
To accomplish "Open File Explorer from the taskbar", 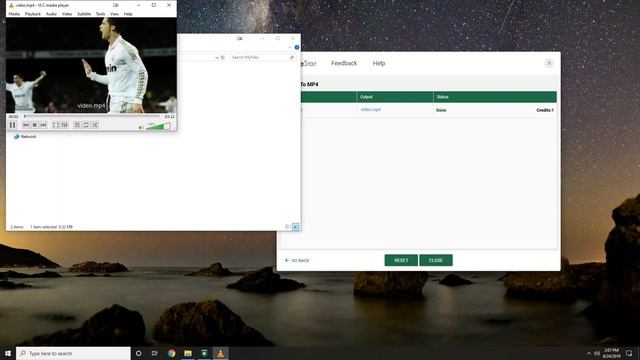I will click(x=188, y=353).
